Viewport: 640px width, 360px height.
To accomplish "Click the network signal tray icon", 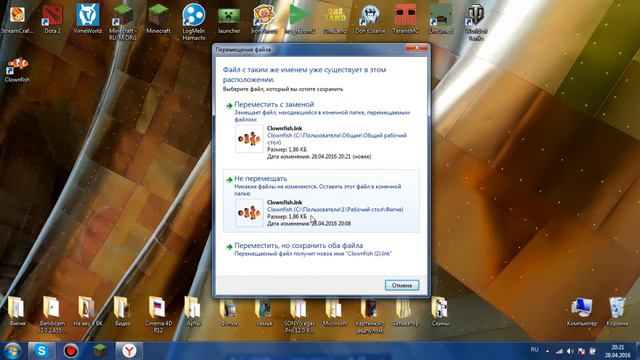I will pos(560,351).
